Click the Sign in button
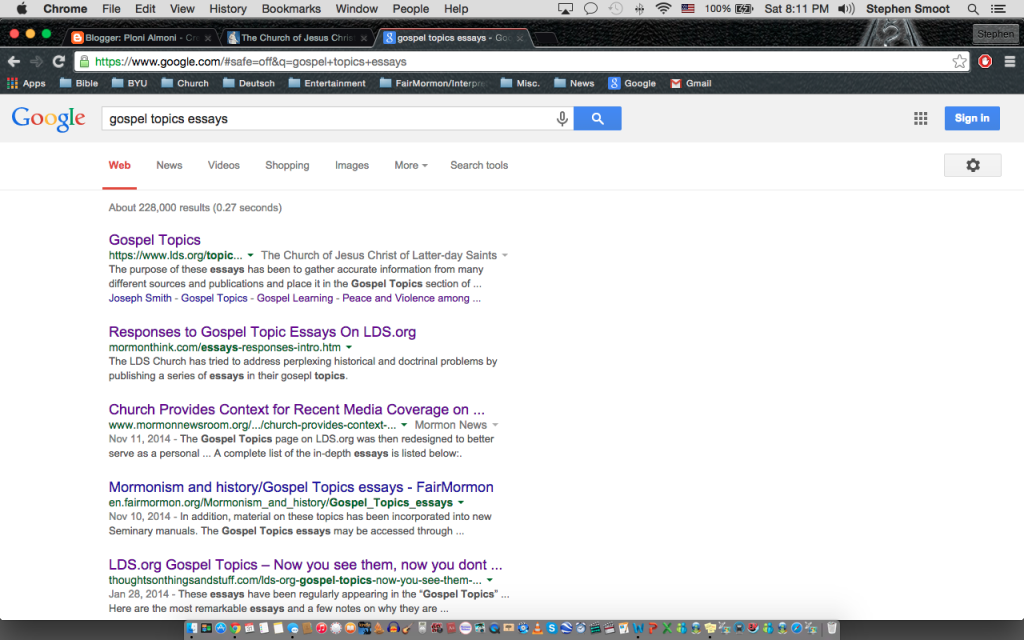This screenshot has width=1024, height=640. pyautogui.click(x=972, y=118)
